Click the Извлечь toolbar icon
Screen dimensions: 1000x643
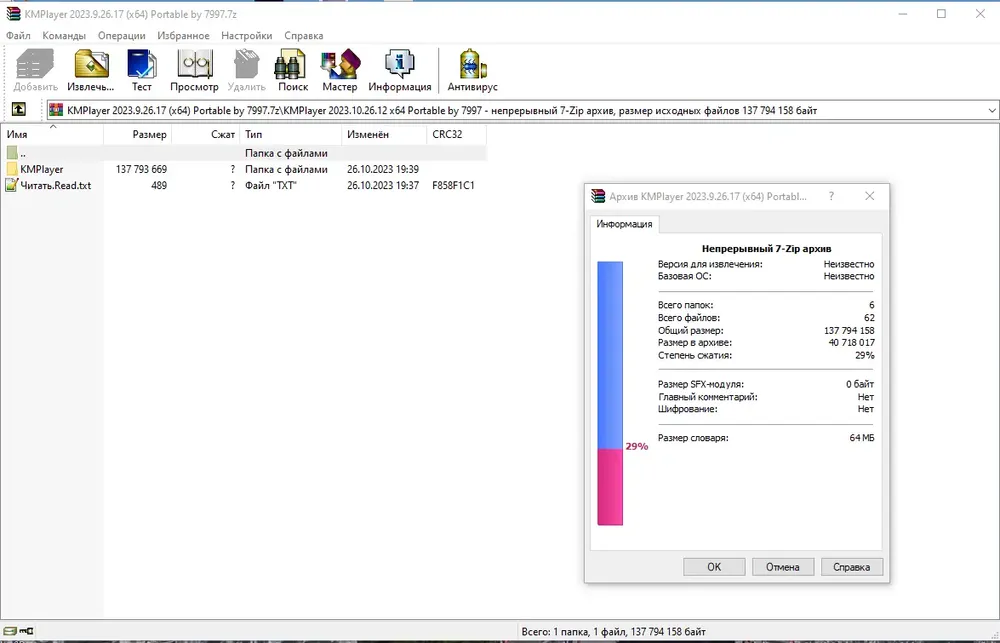91,64
